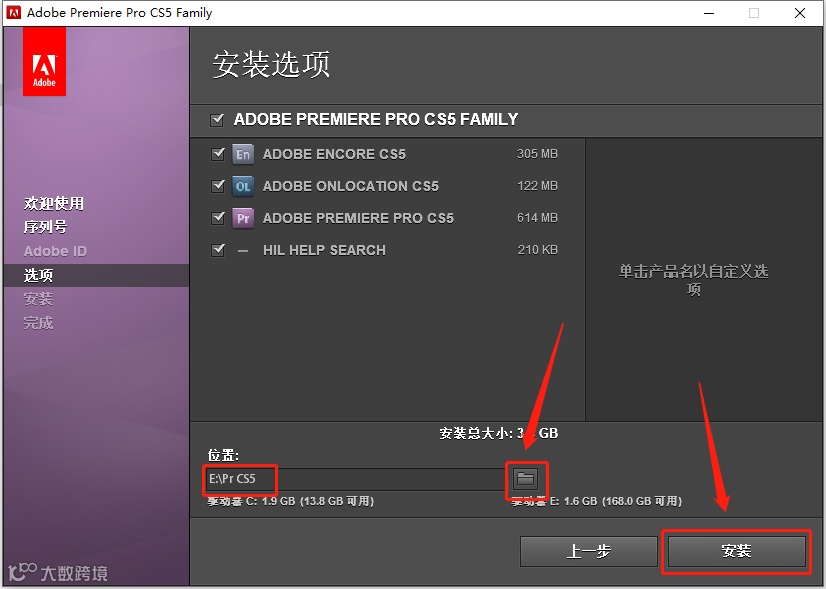Click the 614 MB size value
Image resolution: width=826 pixels, height=589 pixels.
coord(537,218)
